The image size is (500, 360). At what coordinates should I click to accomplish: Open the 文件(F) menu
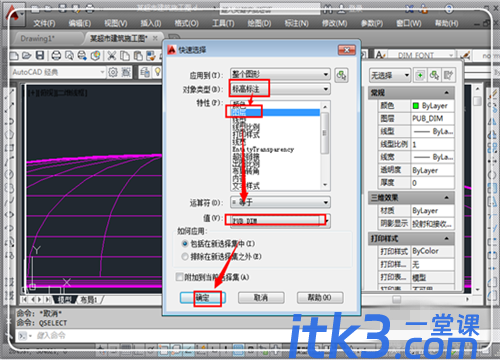point(44,23)
